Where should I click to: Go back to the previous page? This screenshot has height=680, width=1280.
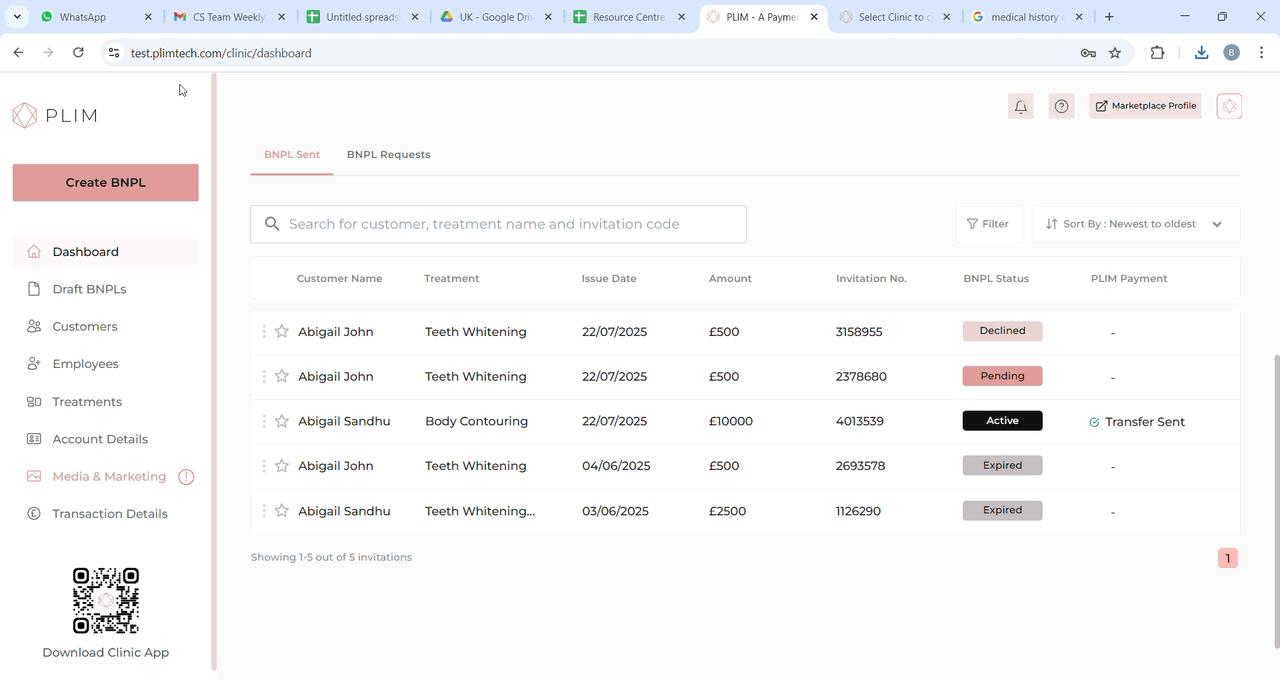pyautogui.click(x=18, y=53)
